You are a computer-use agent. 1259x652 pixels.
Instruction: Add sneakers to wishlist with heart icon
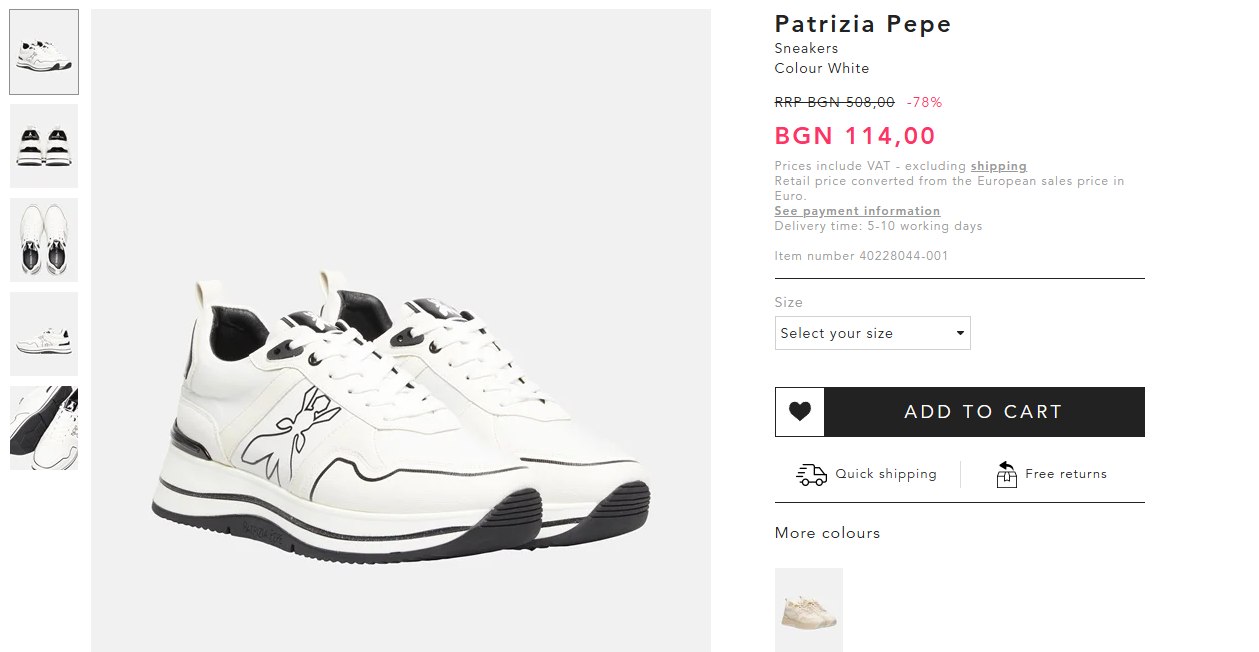pyautogui.click(x=800, y=412)
